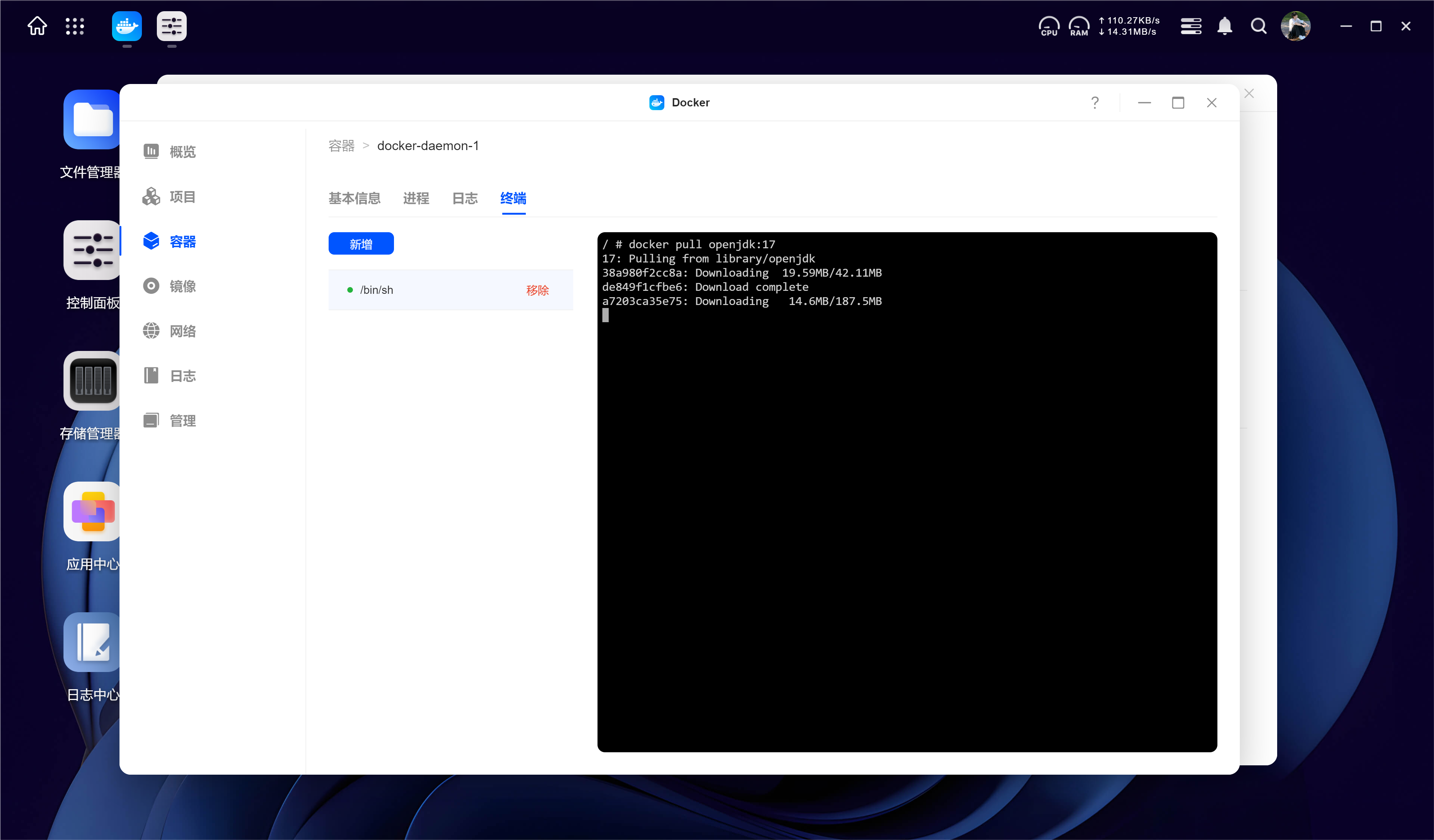This screenshot has height=840, width=1434.
Task: Minimize the Docker window
Action: (x=1144, y=102)
